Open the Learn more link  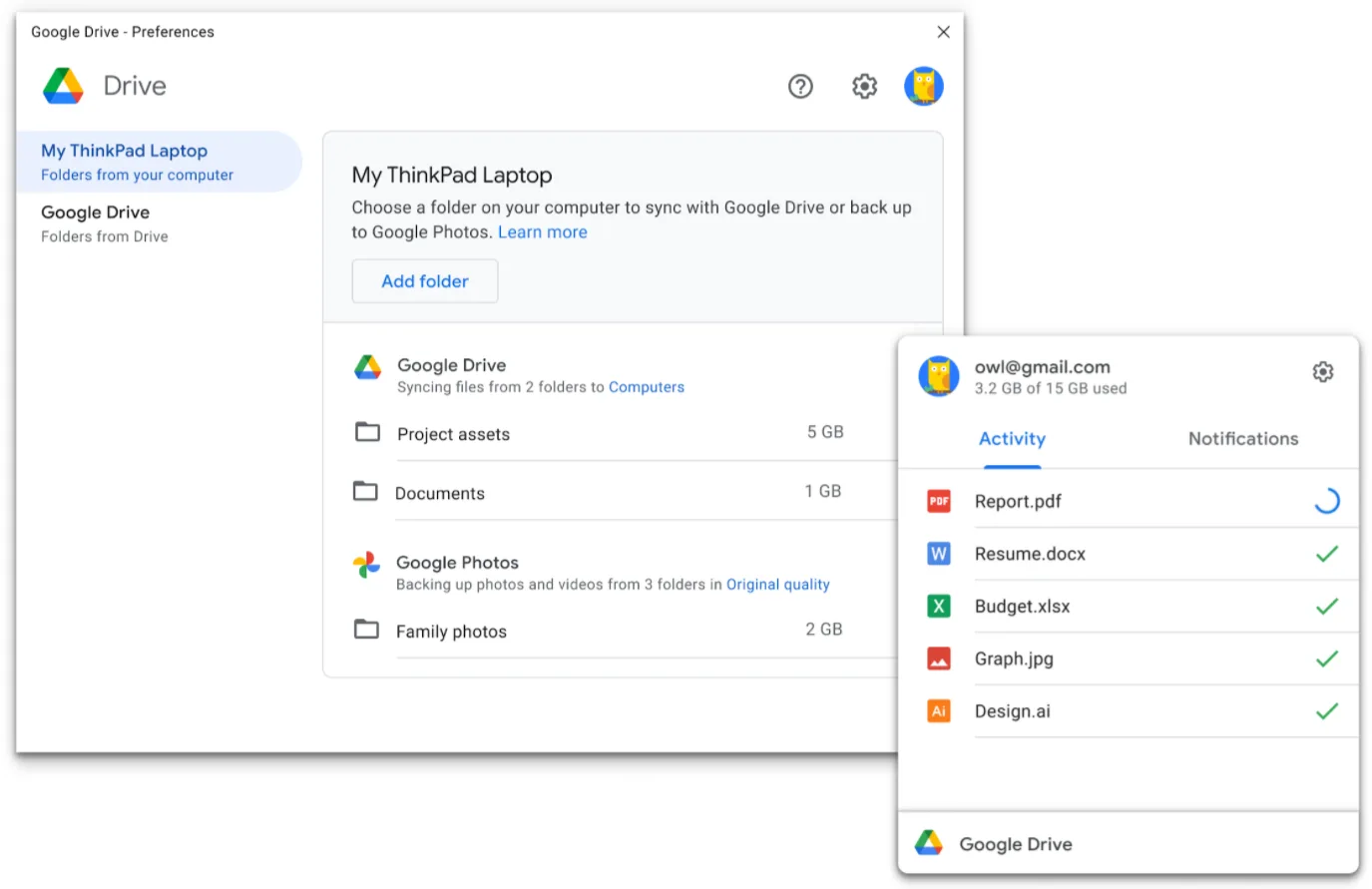pyautogui.click(x=542, y=231)
